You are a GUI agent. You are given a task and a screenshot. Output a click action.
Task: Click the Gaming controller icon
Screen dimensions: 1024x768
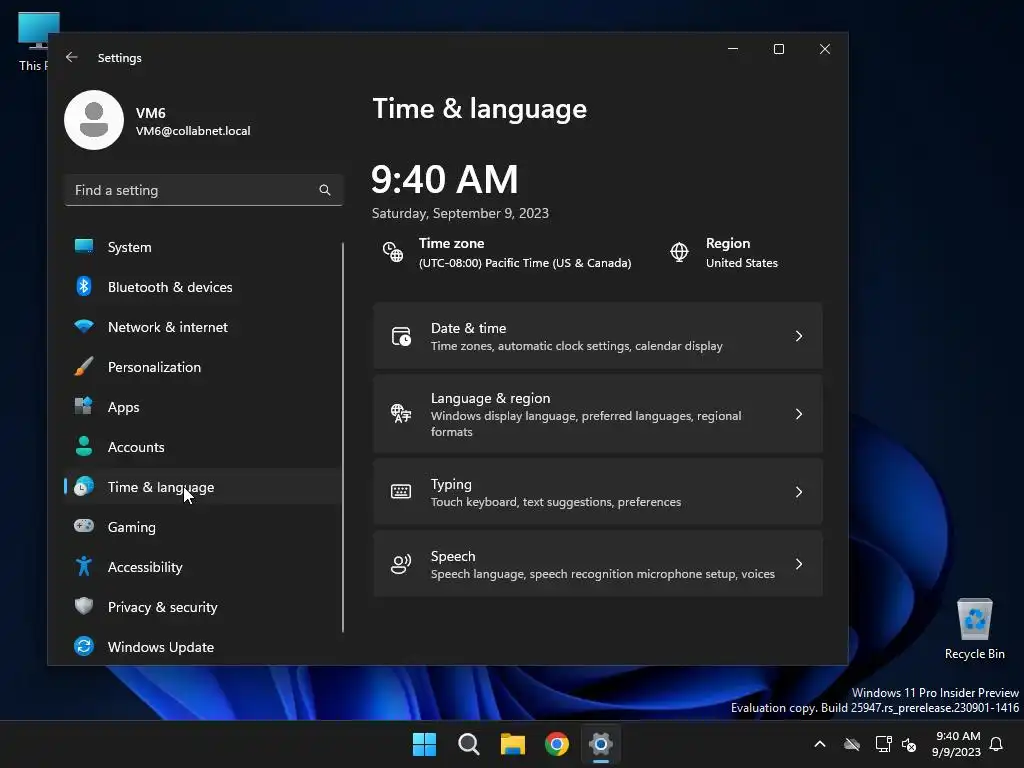84,526
